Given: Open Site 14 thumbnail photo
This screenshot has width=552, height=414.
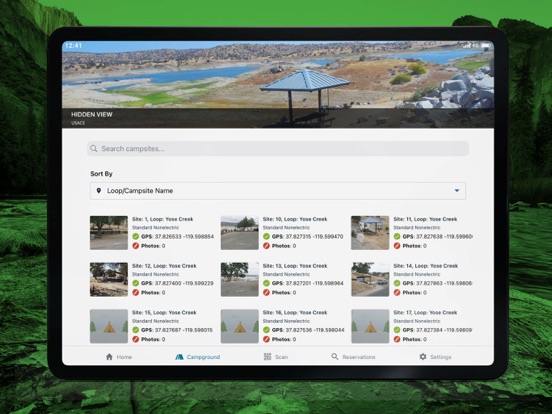Looking at the screenshot, I should (370, 280).
